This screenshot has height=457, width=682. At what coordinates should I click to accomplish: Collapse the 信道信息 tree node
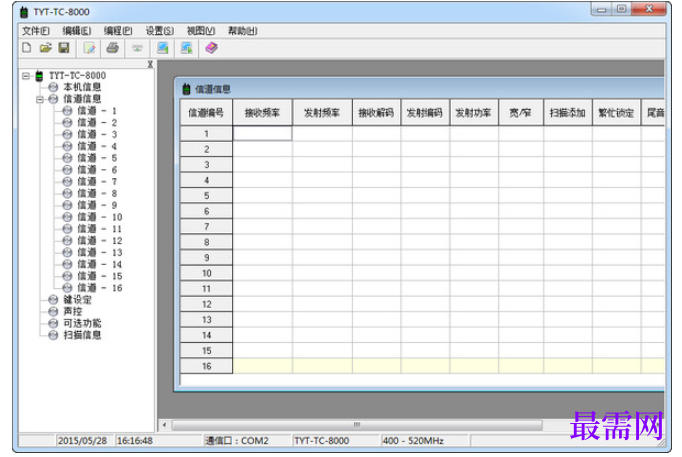pos(40,100)
